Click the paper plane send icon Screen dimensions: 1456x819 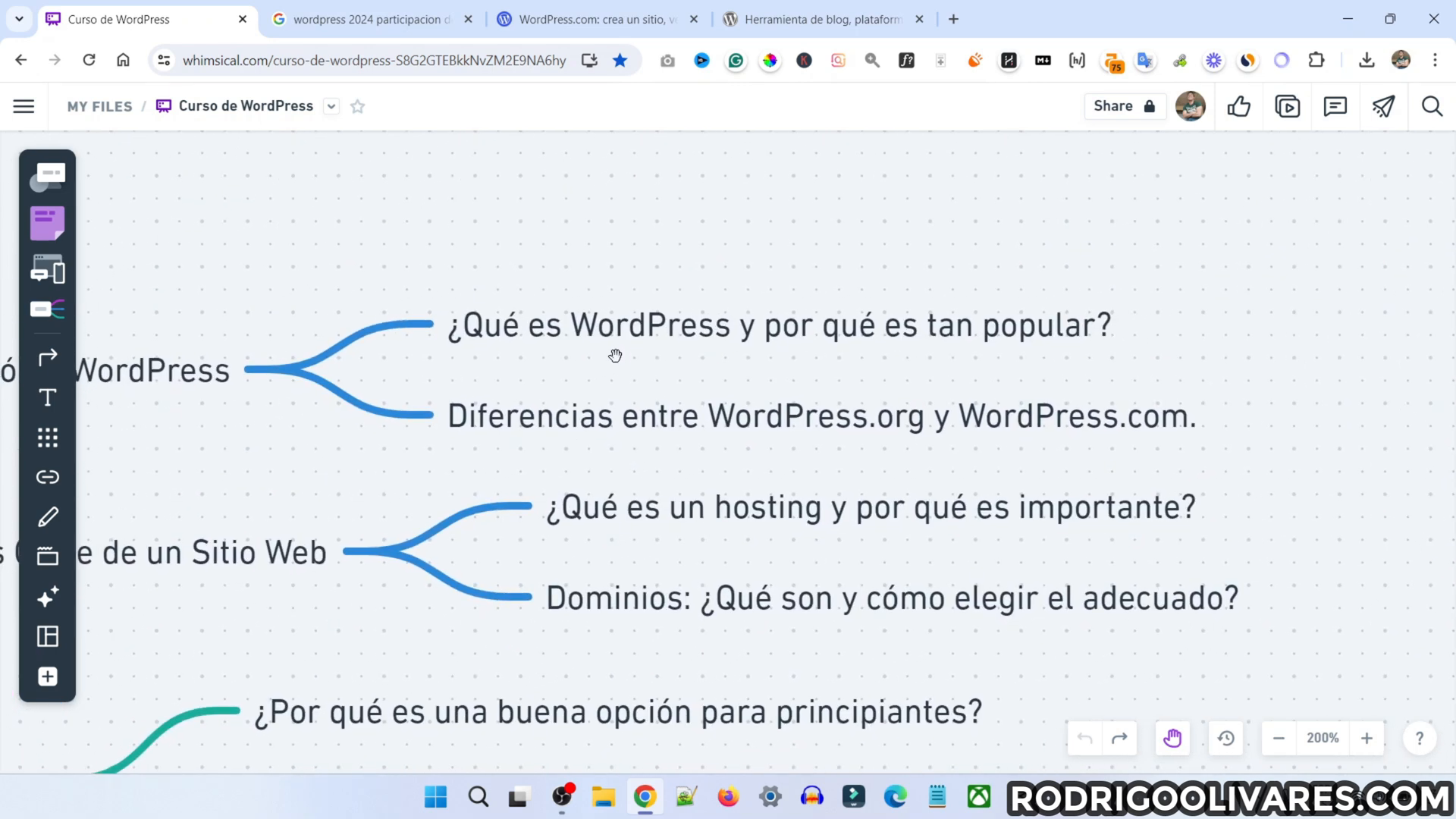1383,106
